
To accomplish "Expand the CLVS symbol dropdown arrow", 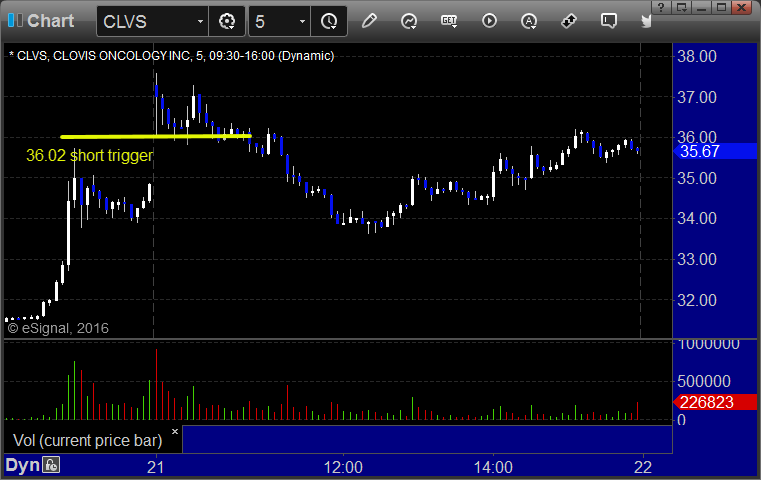I will coord(200,21).
